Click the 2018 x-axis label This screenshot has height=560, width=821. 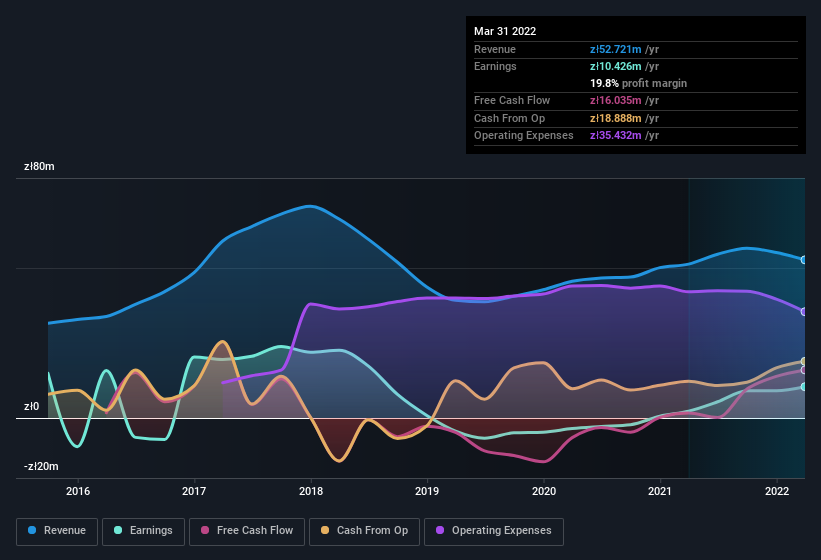(x=311, y=491)
